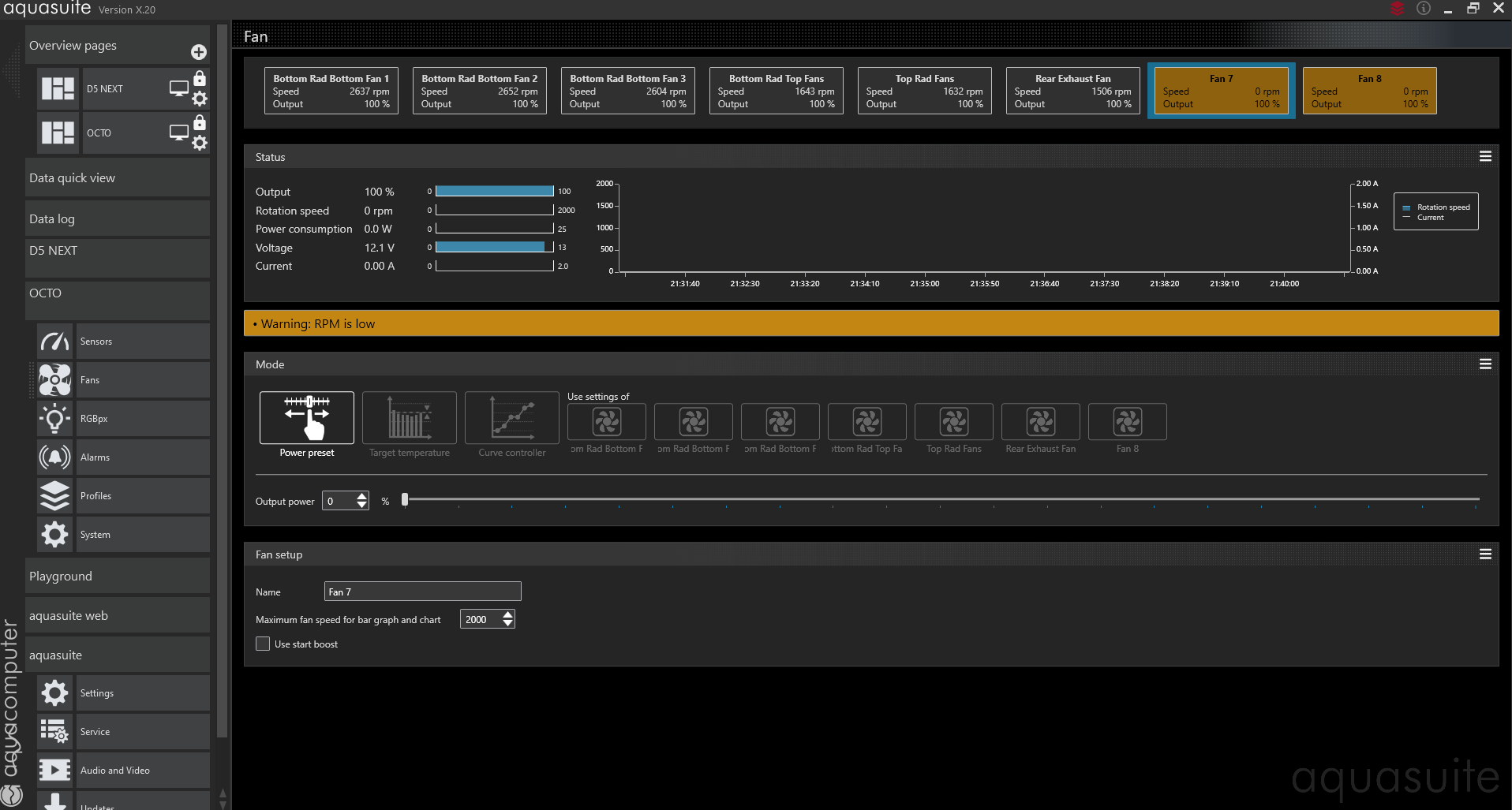Open the Status panel hamburger menu
The image size is (1512, 810).
tap(1485, 157)
